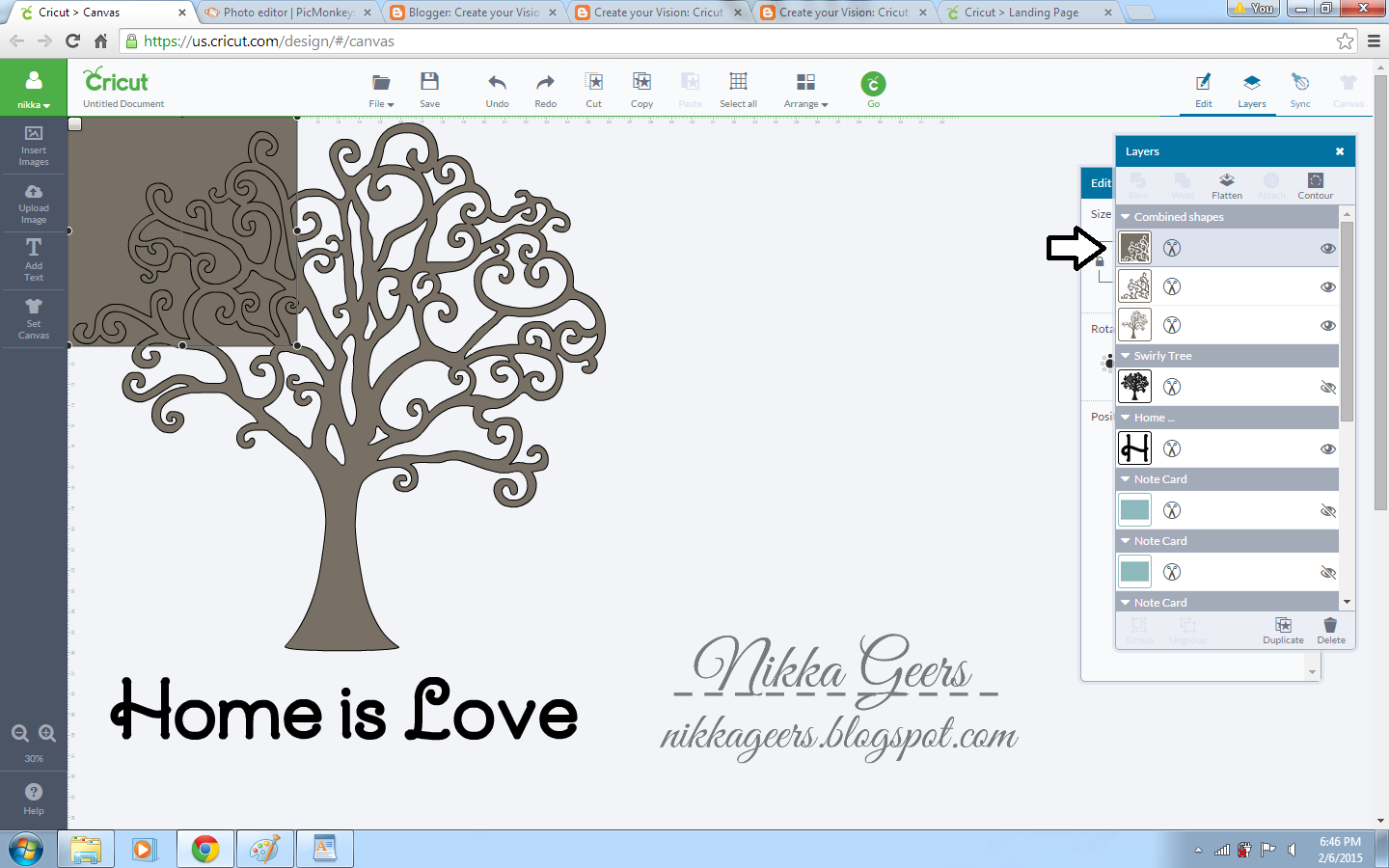The width and height of the screenshot is (1389, 868).
Task: Hide the top Combined shapes layer
Action: click(x=1328, y=248)
